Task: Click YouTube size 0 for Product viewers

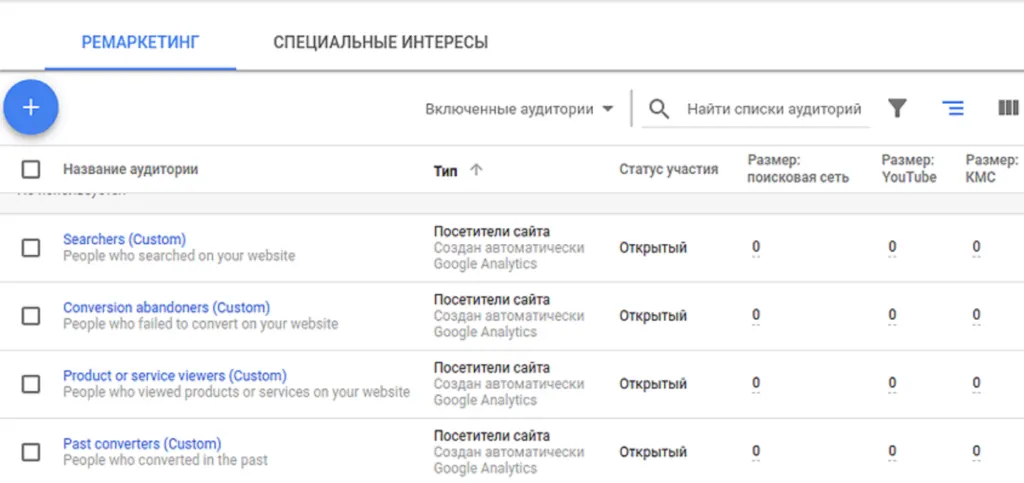Action: [x=892, y=383]
